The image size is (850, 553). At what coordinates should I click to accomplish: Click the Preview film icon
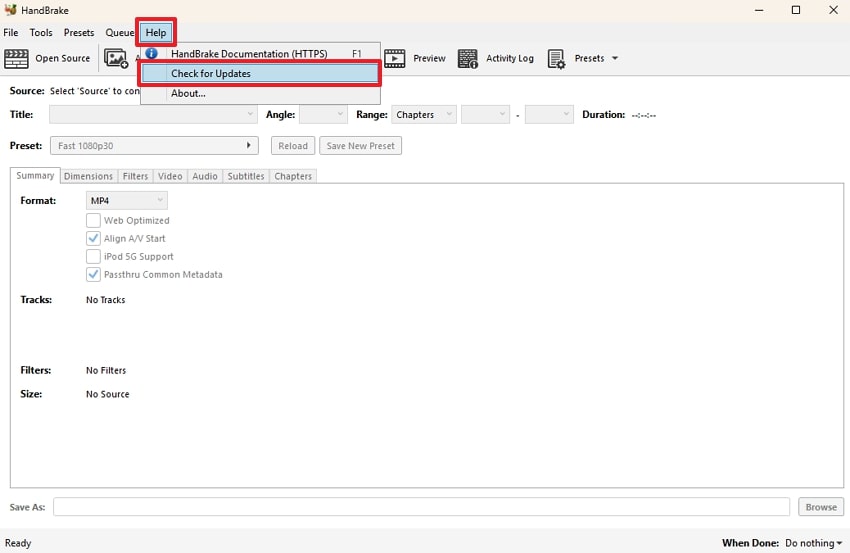pyautogui.click(x=395, y=59)
